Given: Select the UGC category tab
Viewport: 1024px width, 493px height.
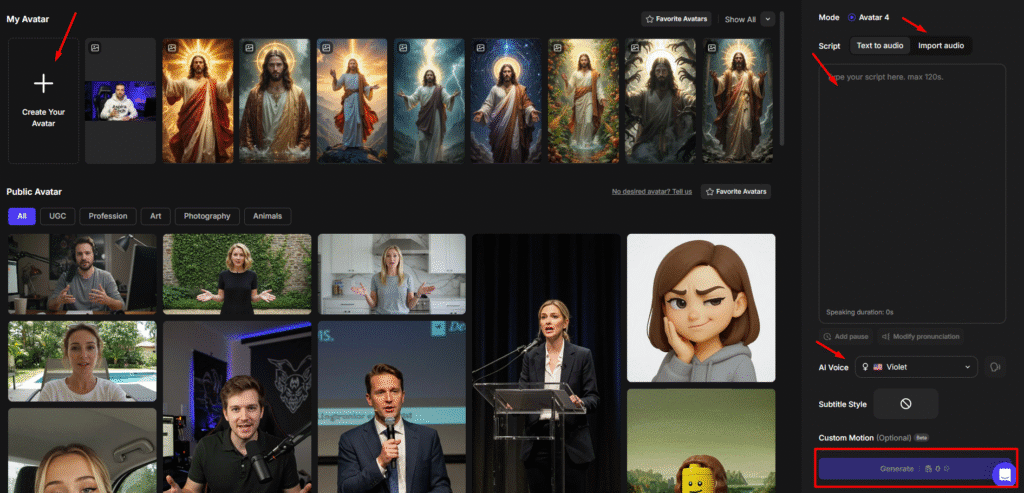Looking at the screenshot, I should pos(59,216).
